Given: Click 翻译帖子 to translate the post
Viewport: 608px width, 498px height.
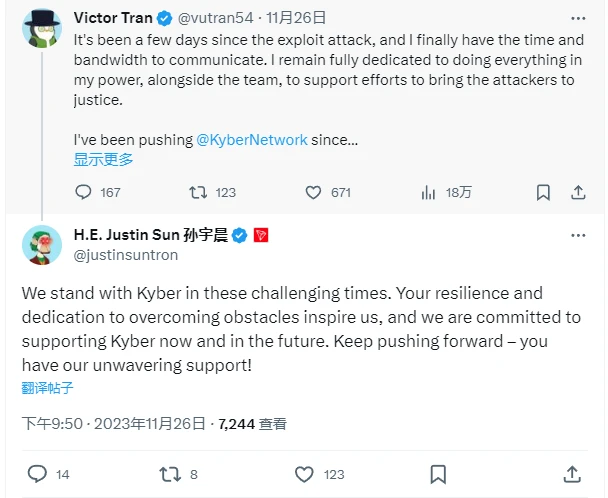Looking at the screenshot, I should pos(47,387).
